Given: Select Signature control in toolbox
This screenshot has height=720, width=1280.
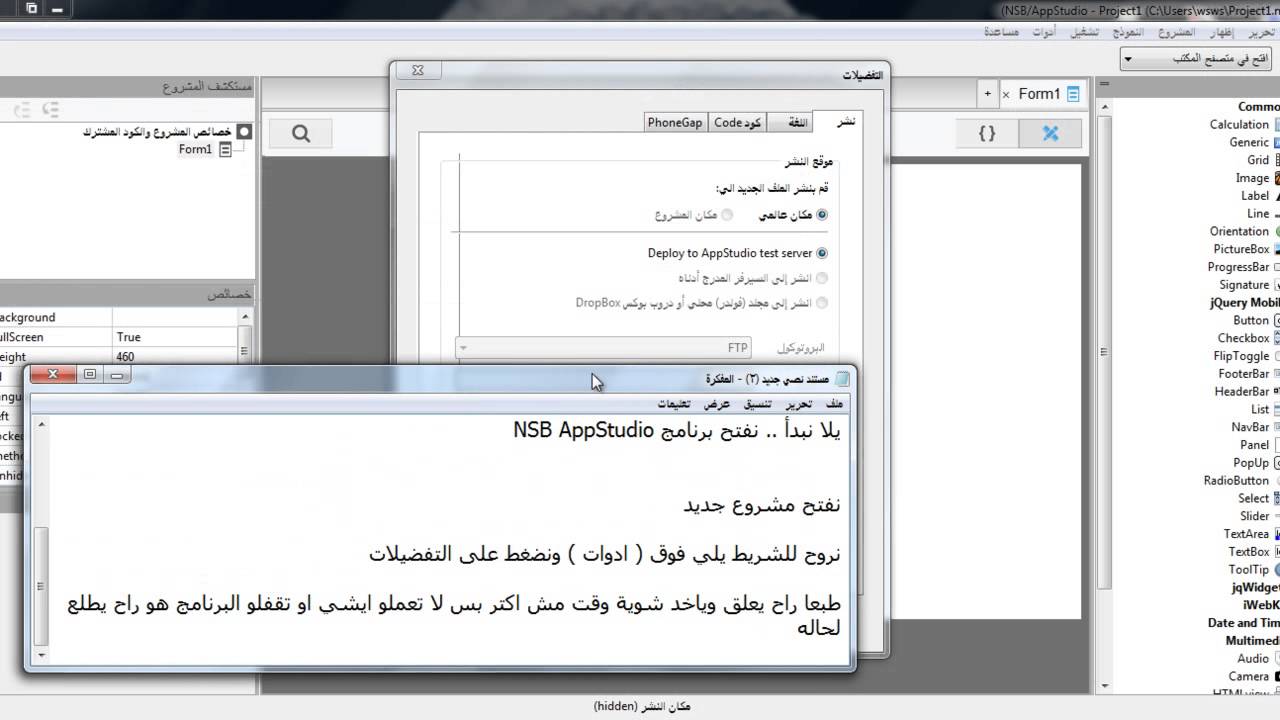Looking at the screenshot, I should pos(1244,285).
